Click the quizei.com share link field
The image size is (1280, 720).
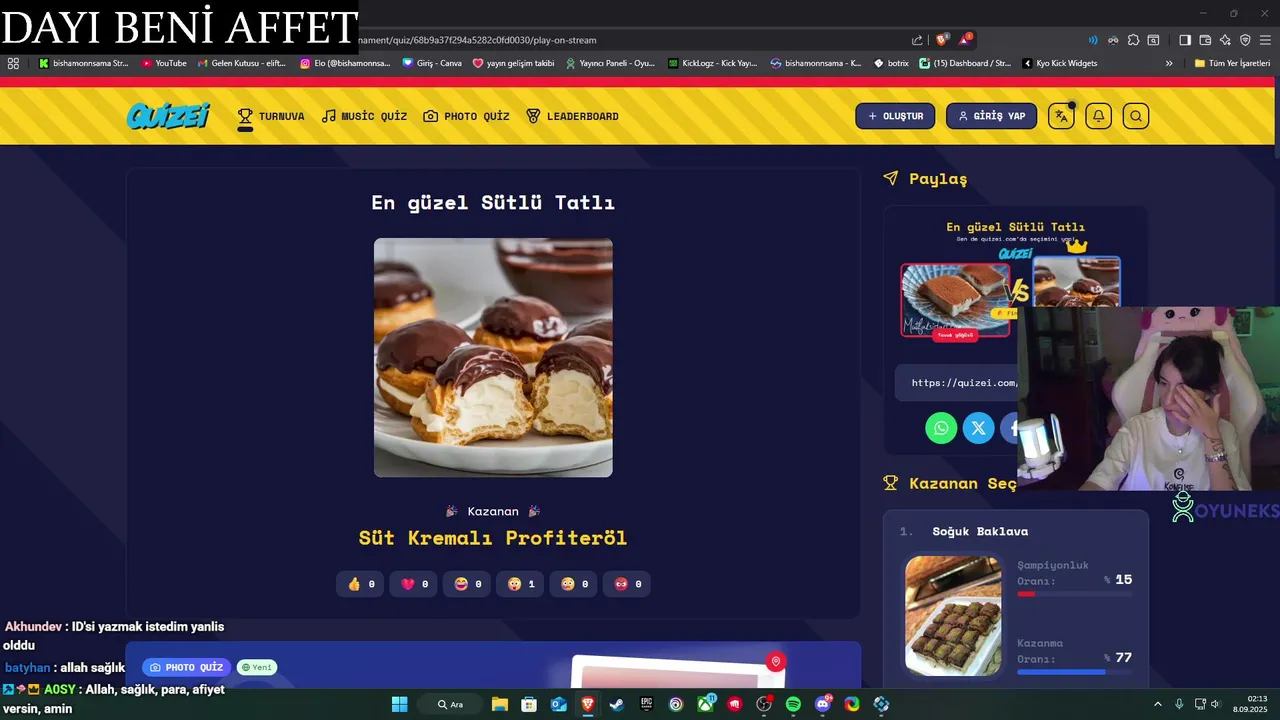click(x=957, y=382)
